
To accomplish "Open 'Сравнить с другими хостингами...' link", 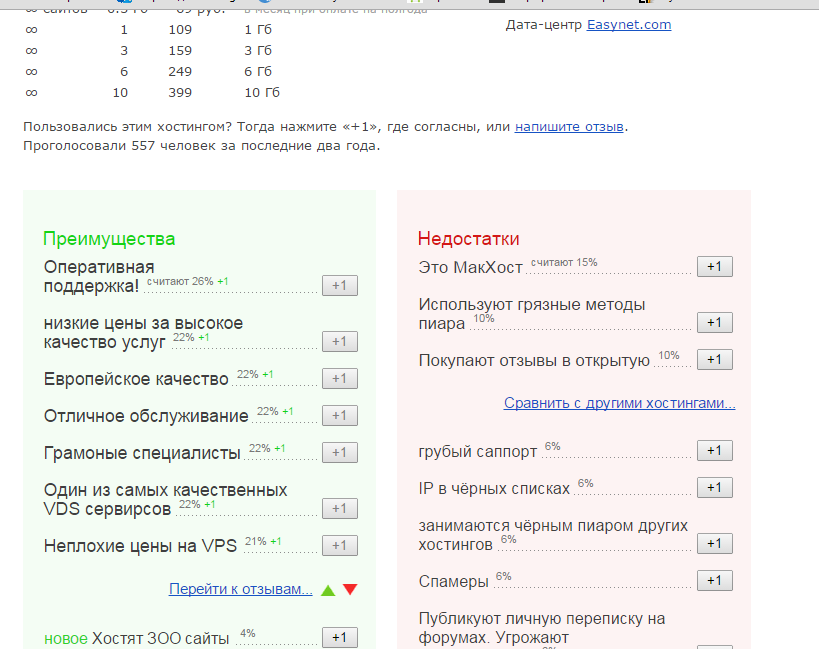I will (619, 403).
